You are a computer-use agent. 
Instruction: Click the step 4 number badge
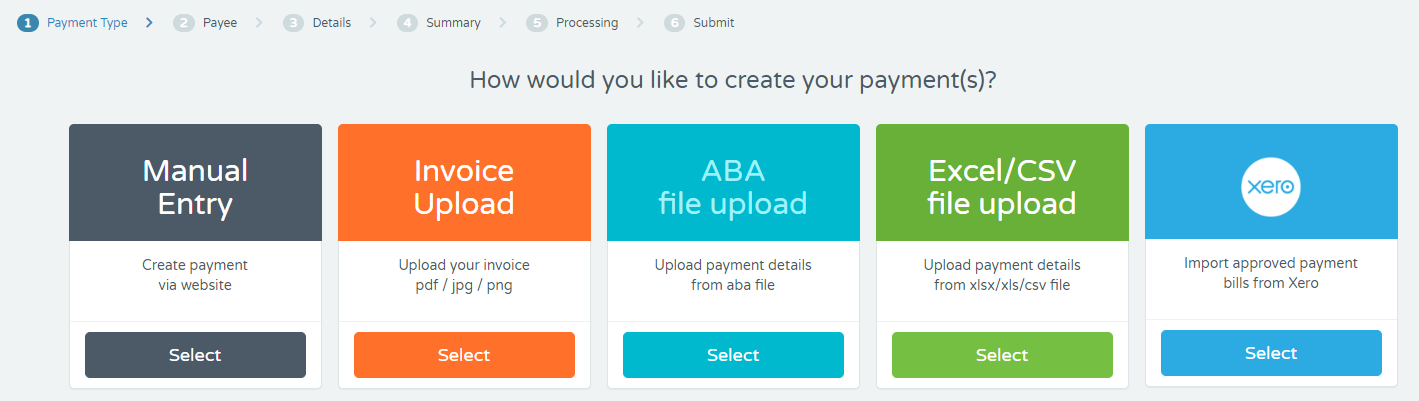click(407, 23)
